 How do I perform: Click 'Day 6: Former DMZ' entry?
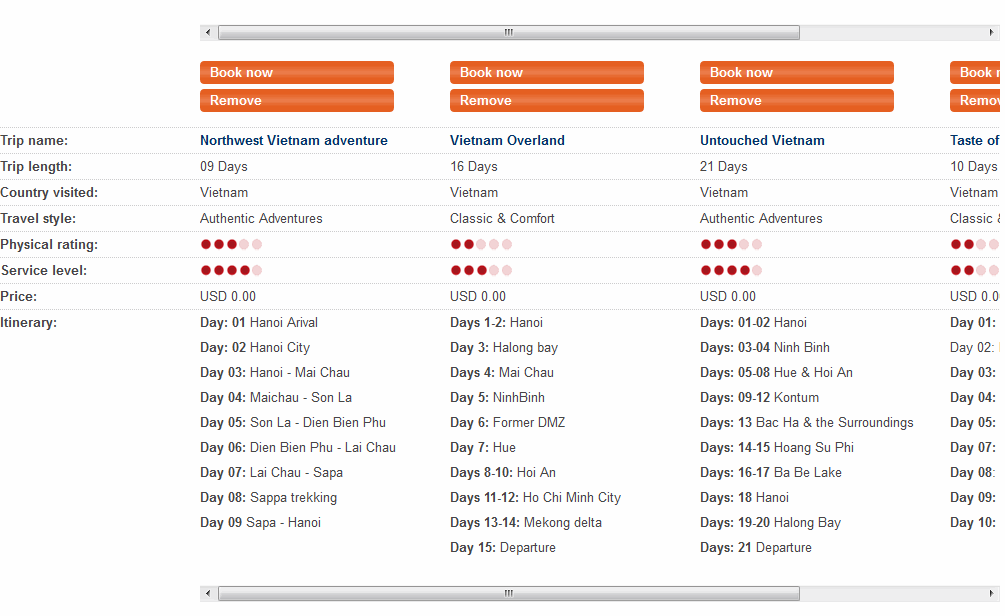point(508,422)
